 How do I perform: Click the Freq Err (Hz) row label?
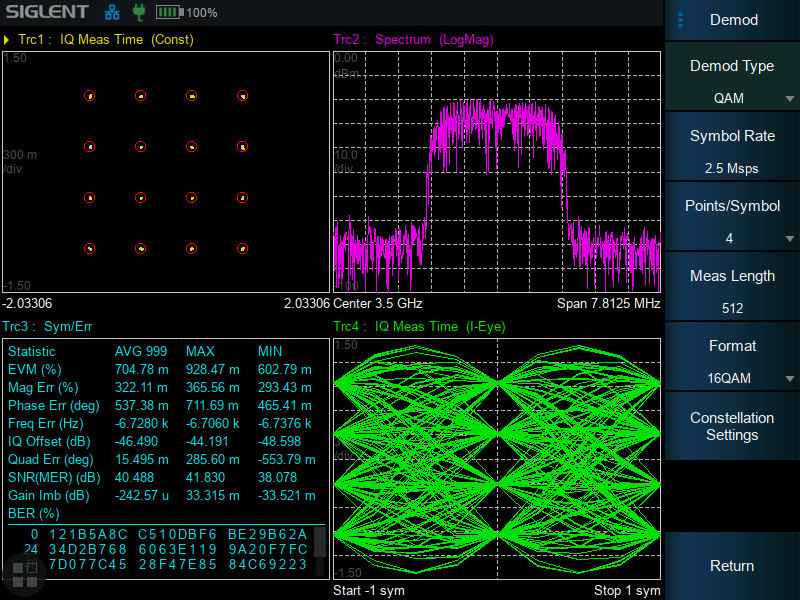tap(45, 423)
